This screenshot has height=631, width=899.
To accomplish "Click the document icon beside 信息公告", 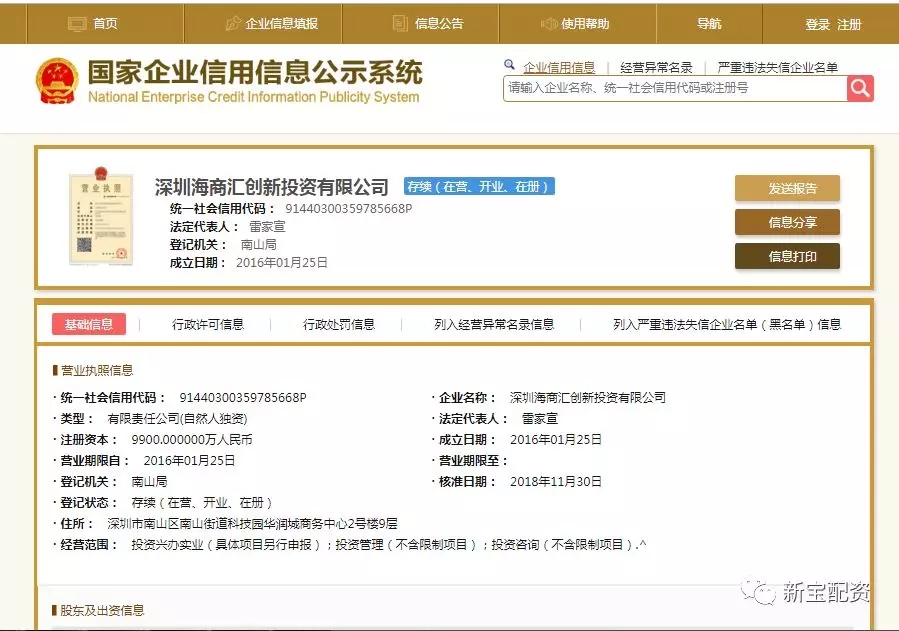I will [x=400, y=23].
